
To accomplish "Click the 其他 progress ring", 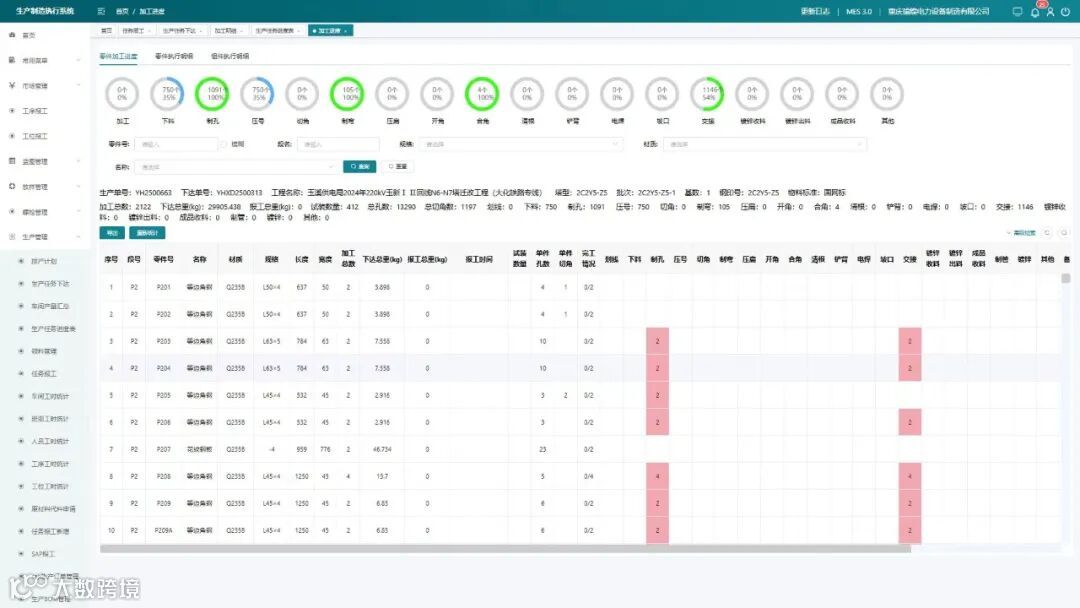I will click(x=887, y=94).
